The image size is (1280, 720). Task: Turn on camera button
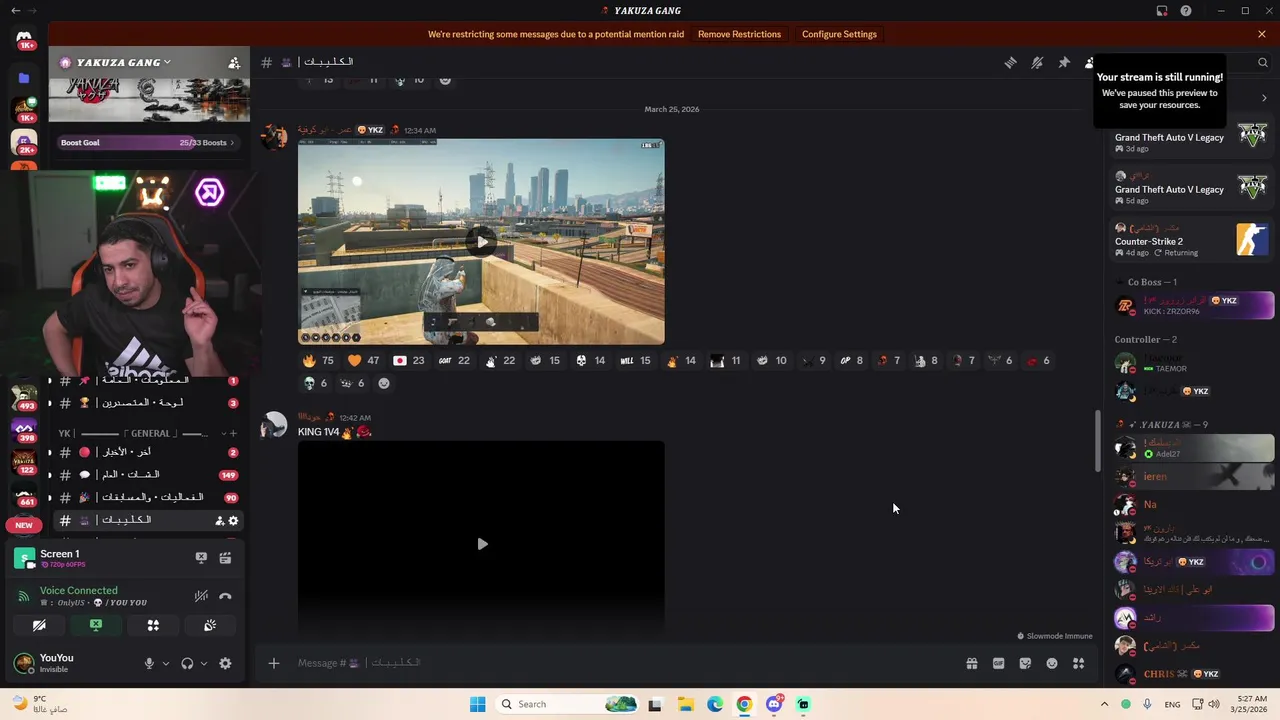(x=39, y=625)
